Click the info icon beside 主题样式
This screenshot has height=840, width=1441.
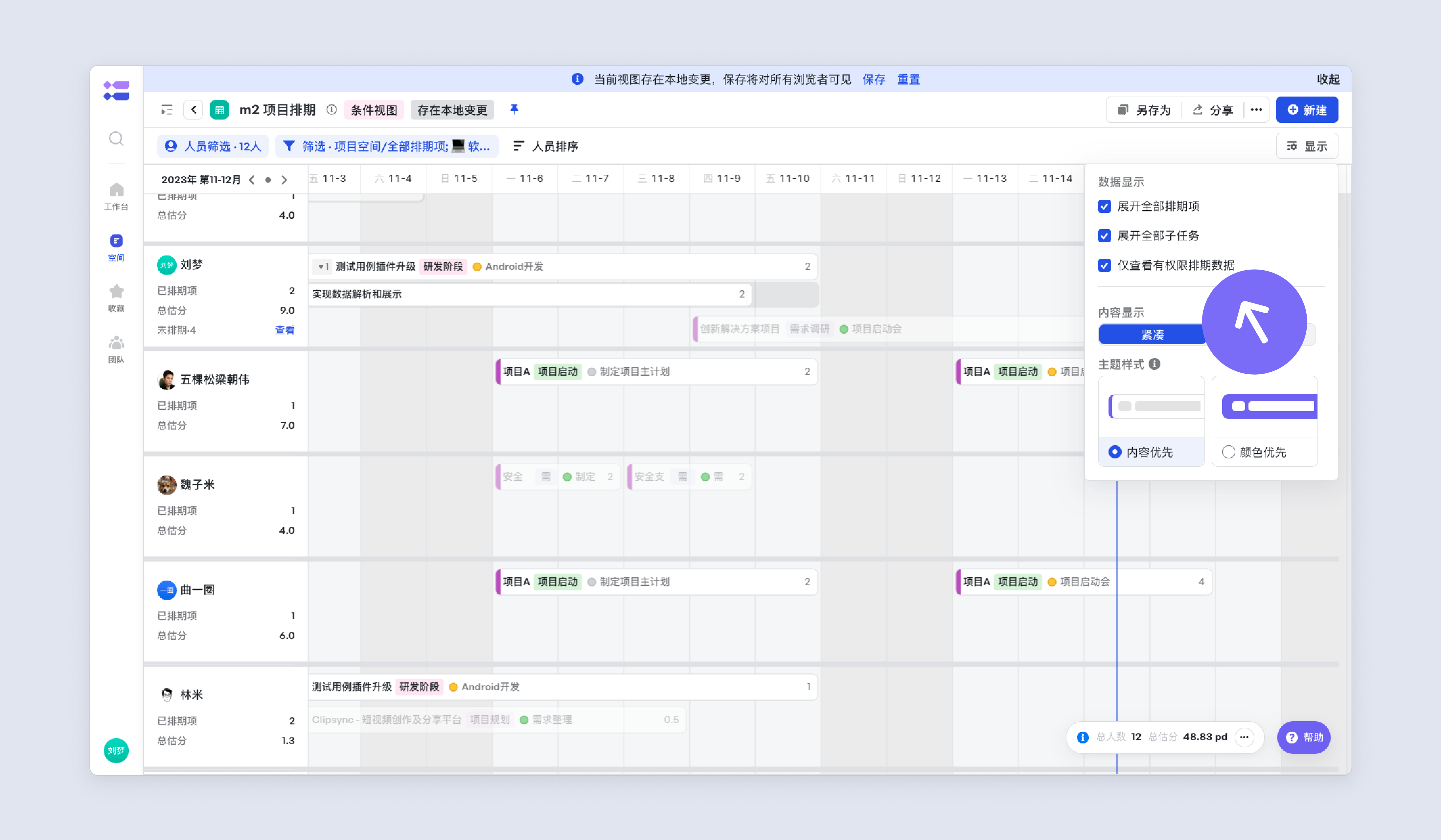click(x=1155, y=364)
